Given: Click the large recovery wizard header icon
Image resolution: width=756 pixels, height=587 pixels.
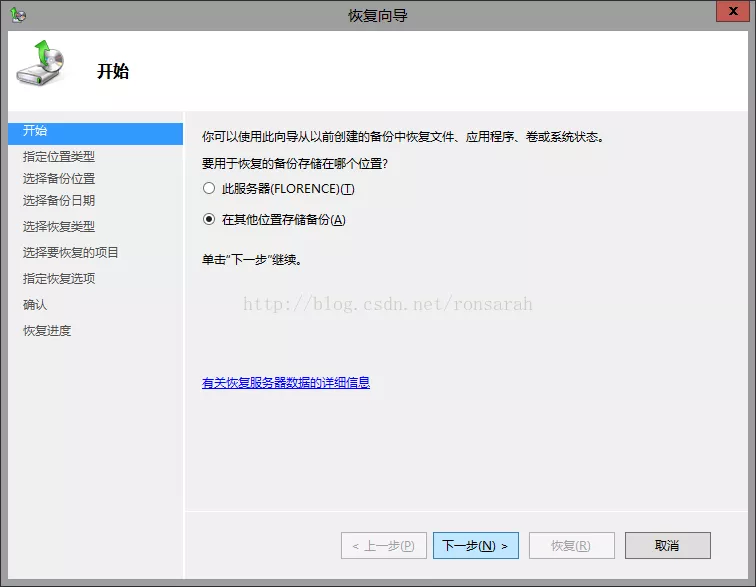Looking at the screenshot, I should [x=42, y=66].
